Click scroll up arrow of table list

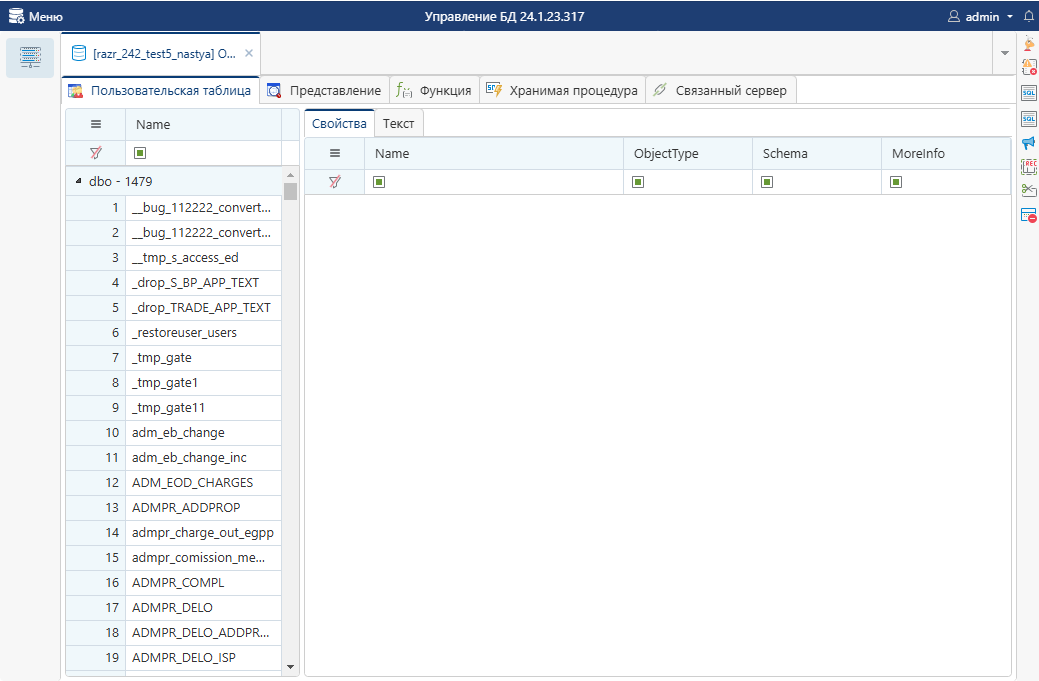pos(290,175)
